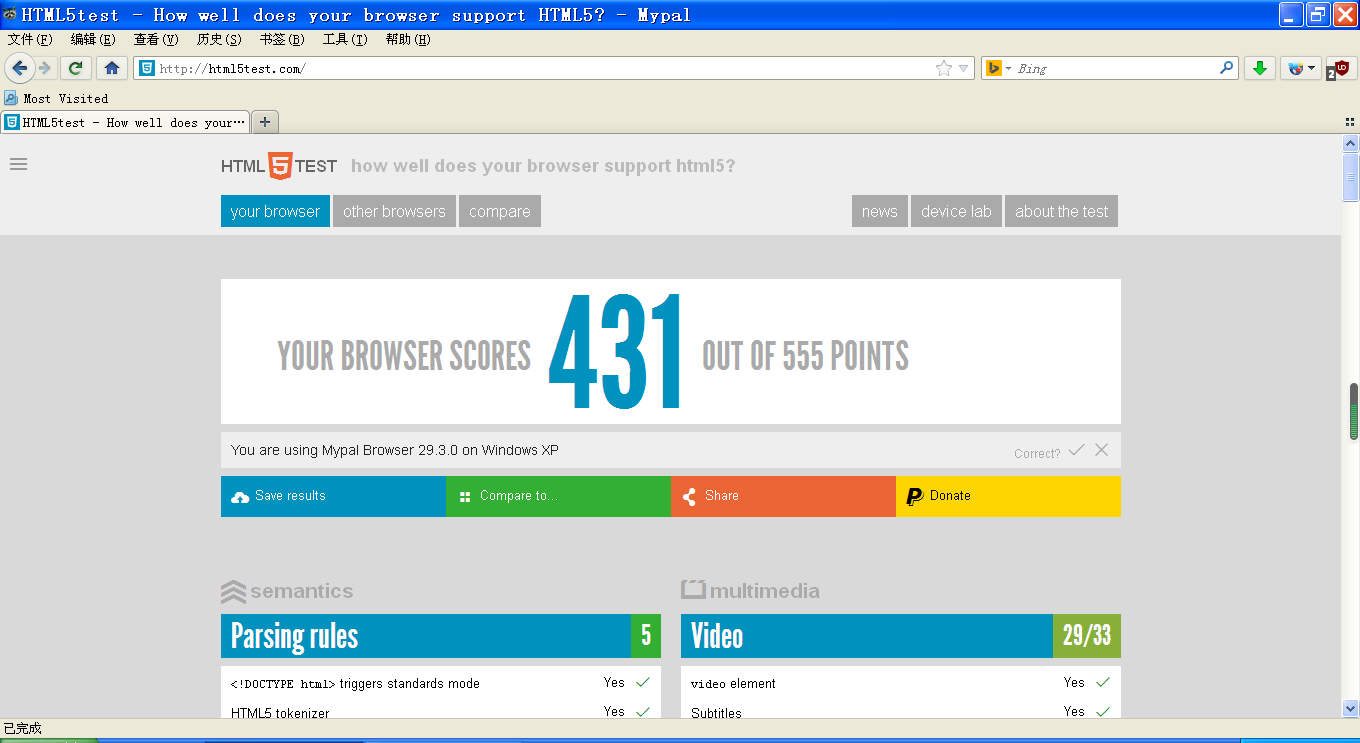1360x743 pixels.
Task: Click the orange Share button
Action: (x=783, y=496)
